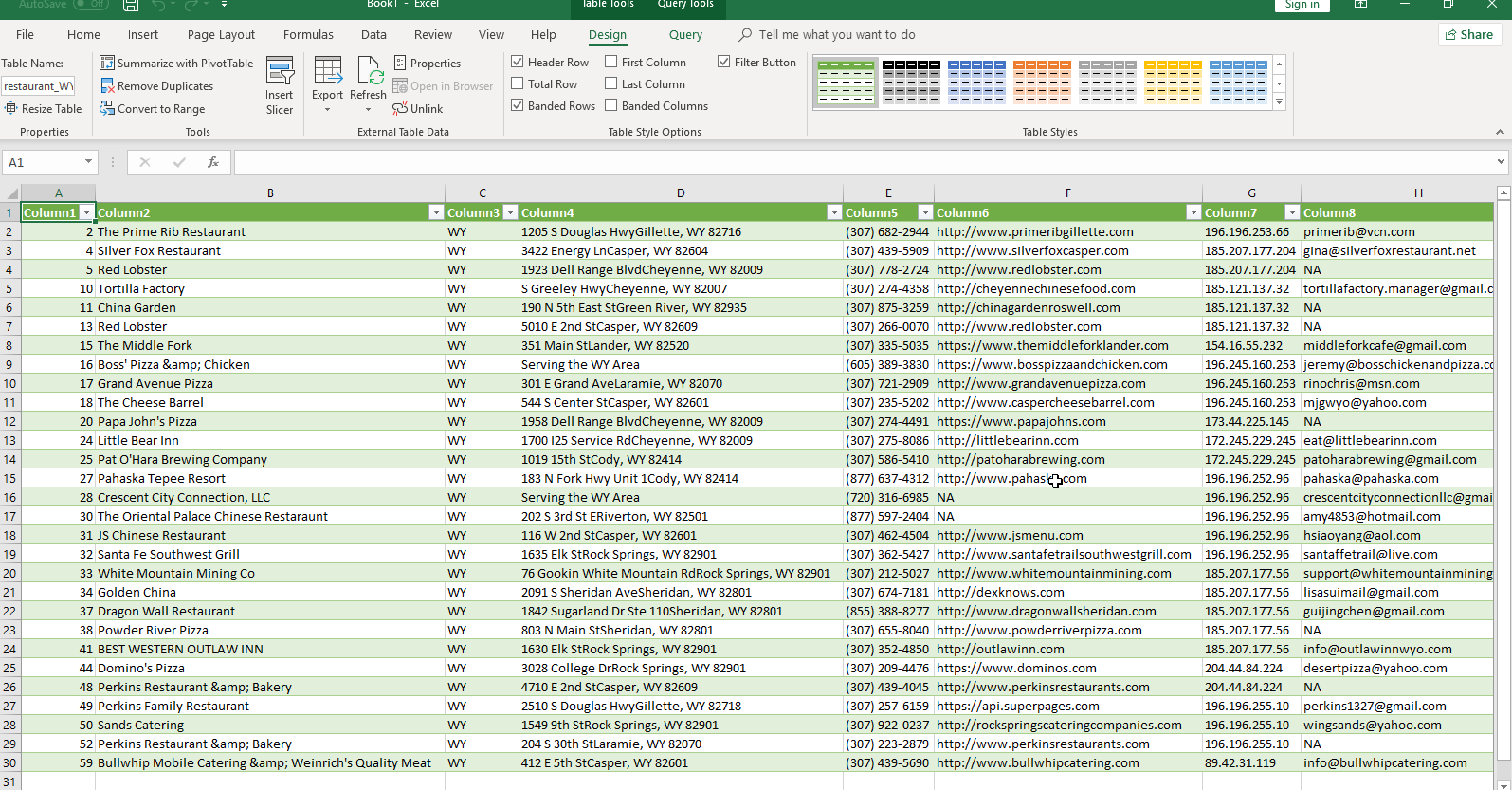Viewport: 1512px width, 790px height.
Task: Check the Last Column option
Action: click(x=611, y=83)
